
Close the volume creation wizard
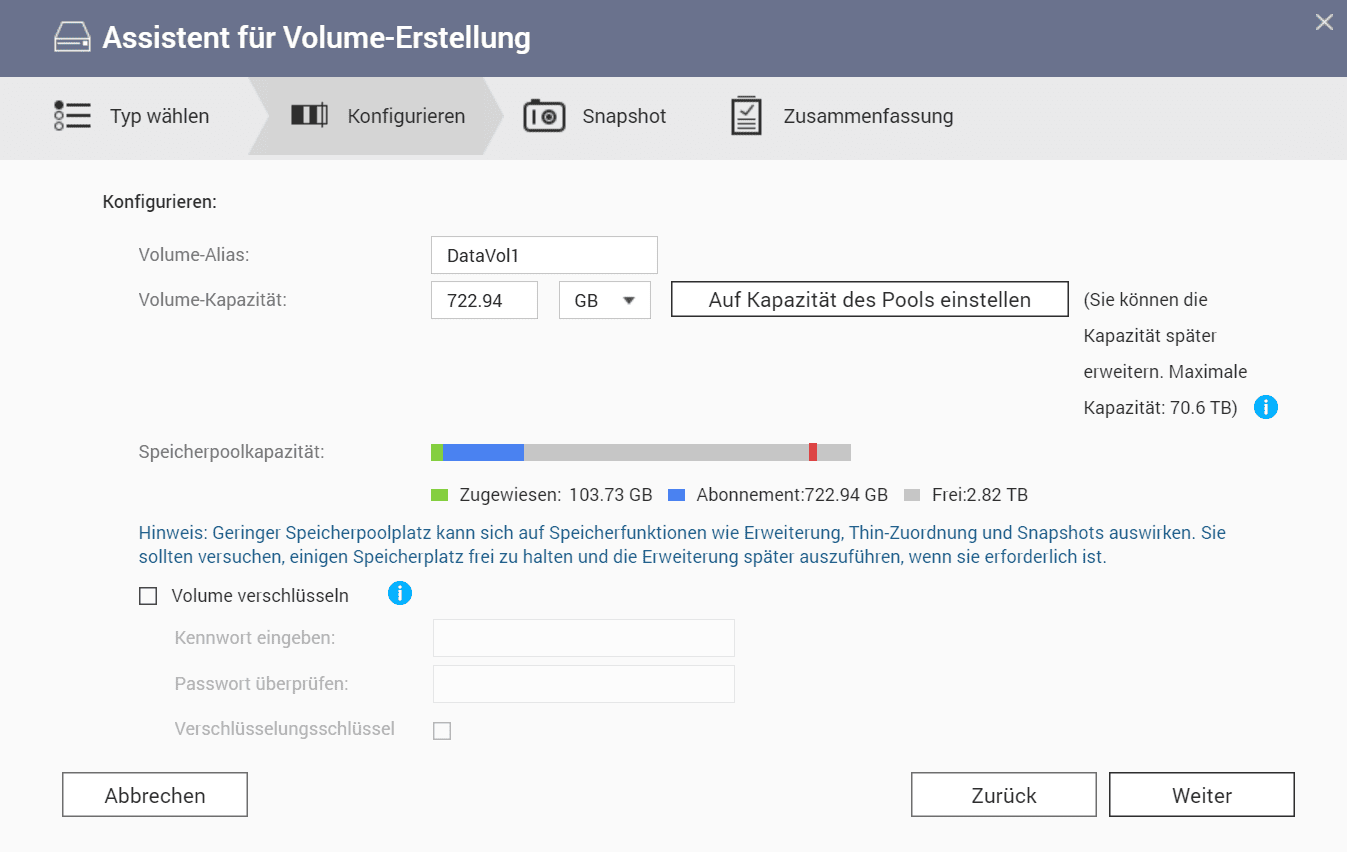coord(1324,22)
